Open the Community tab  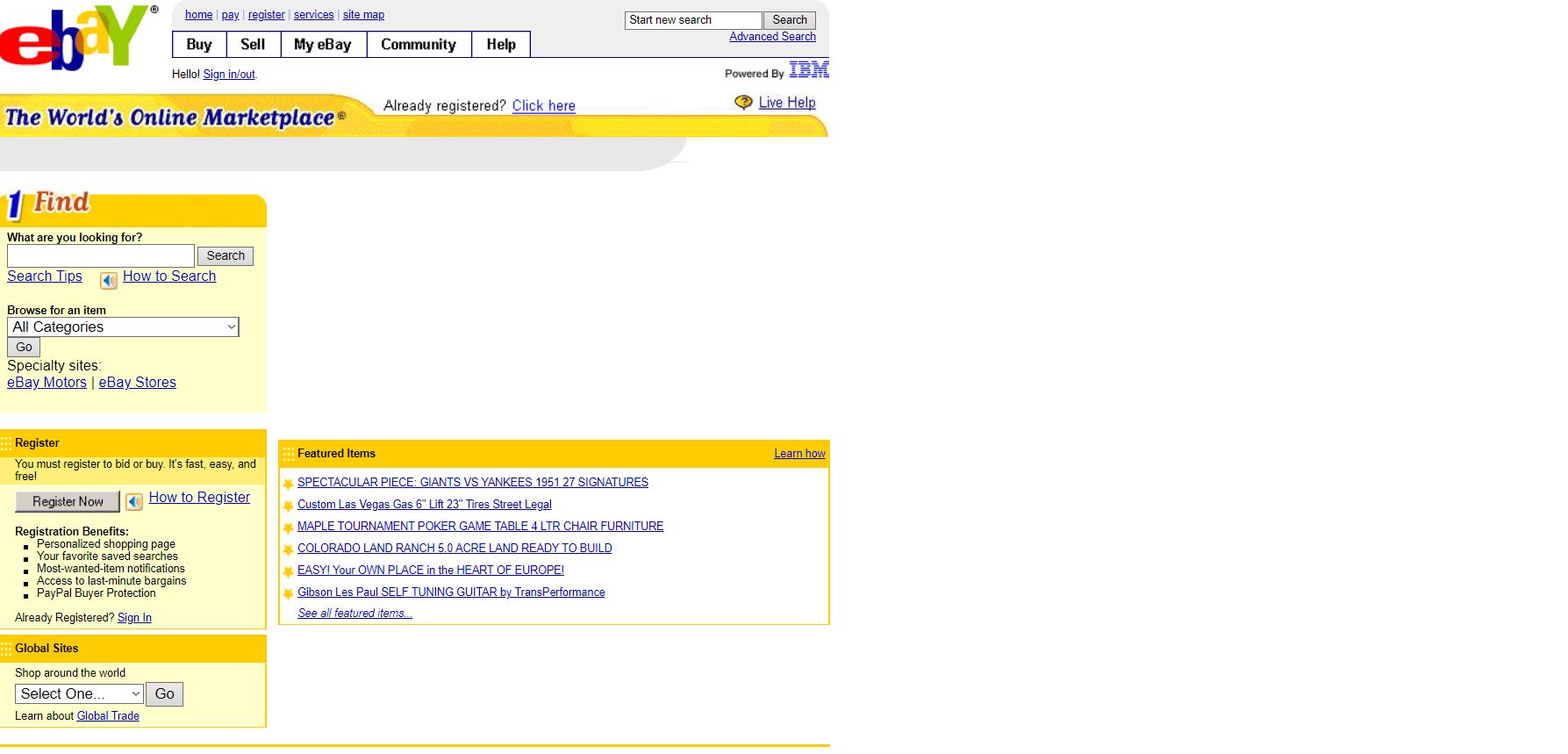419,45
